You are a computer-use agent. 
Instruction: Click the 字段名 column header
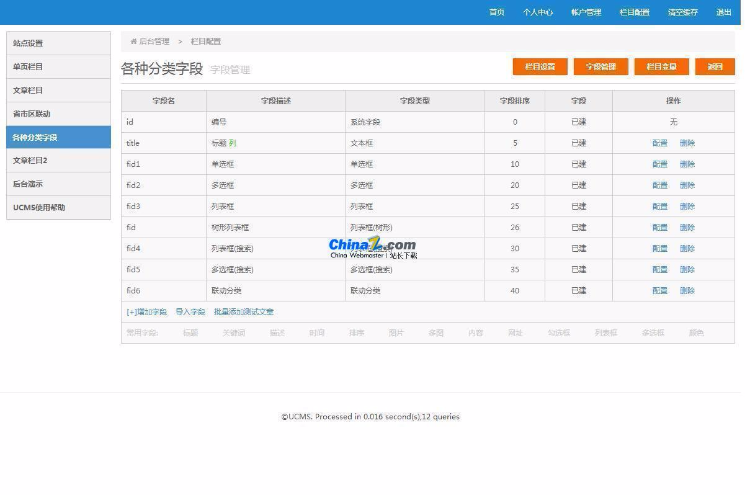coord(164,101)
